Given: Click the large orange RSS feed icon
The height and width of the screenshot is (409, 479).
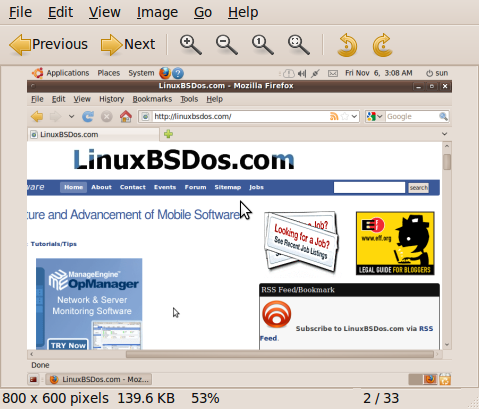Looking at the screenshot, I should point(277,314).
